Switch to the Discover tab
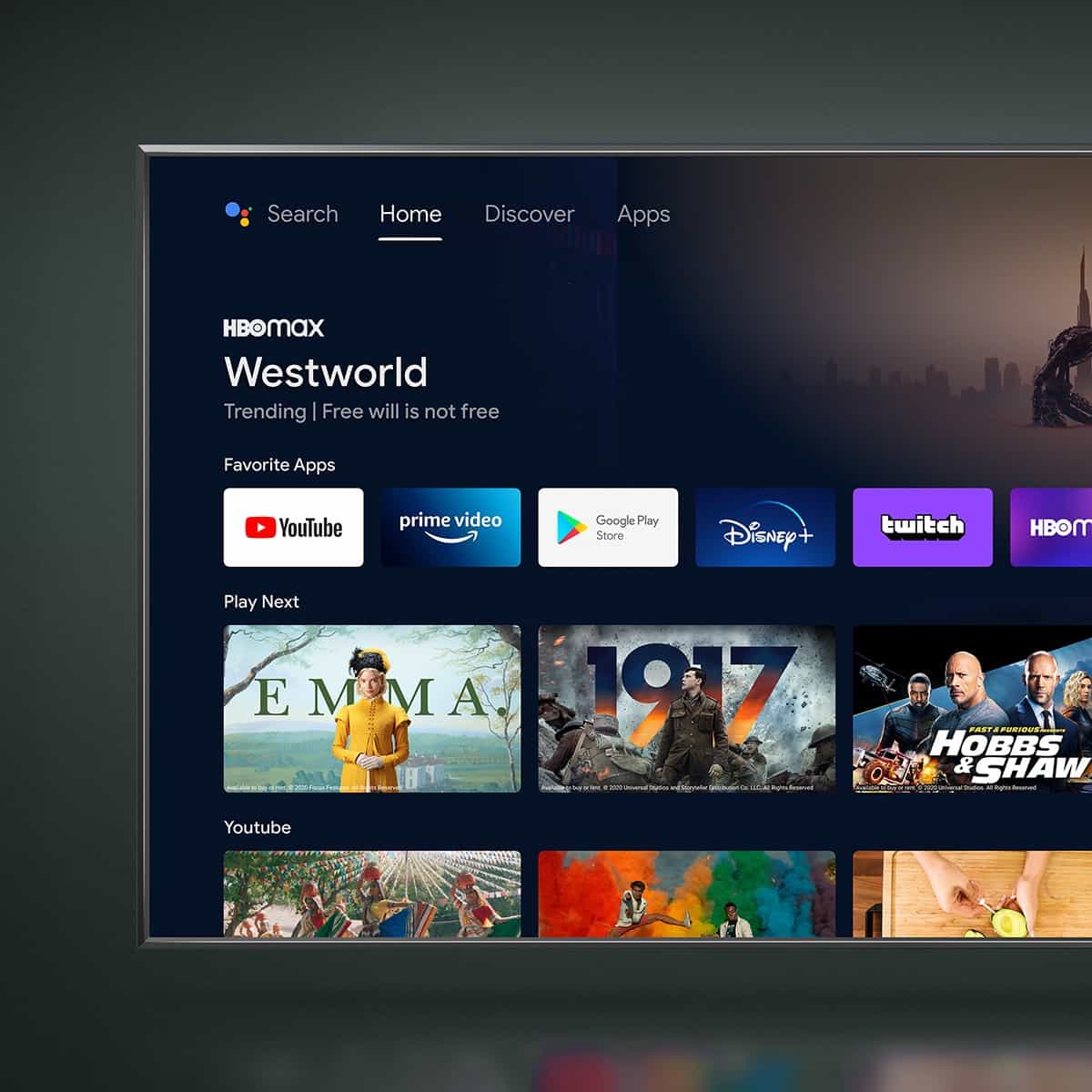Screen dimensions: 1092x1092 (x=530, y=214)
